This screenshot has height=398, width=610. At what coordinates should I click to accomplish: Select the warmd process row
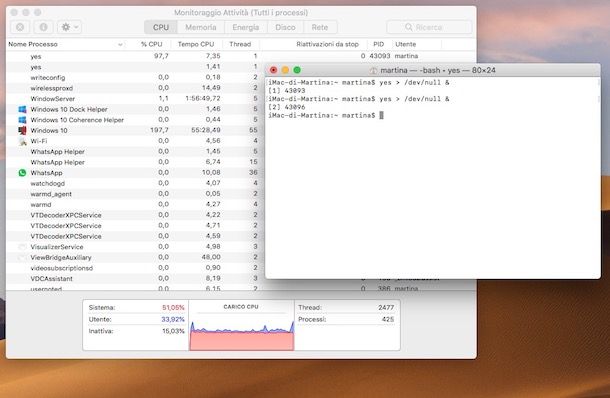tap(135, 204)
